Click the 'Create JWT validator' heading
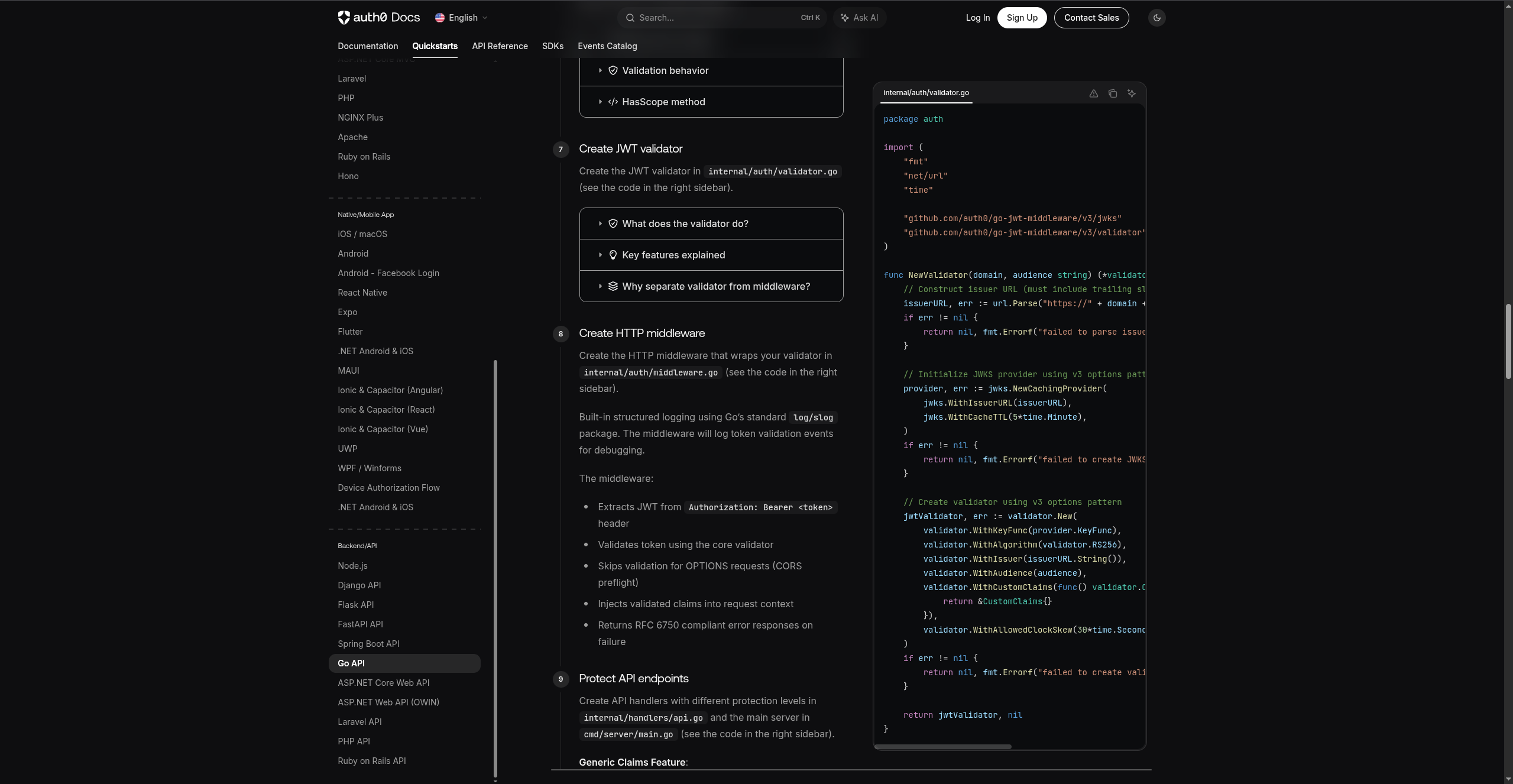The image size is (1513, 784). (x=630, y=149)
